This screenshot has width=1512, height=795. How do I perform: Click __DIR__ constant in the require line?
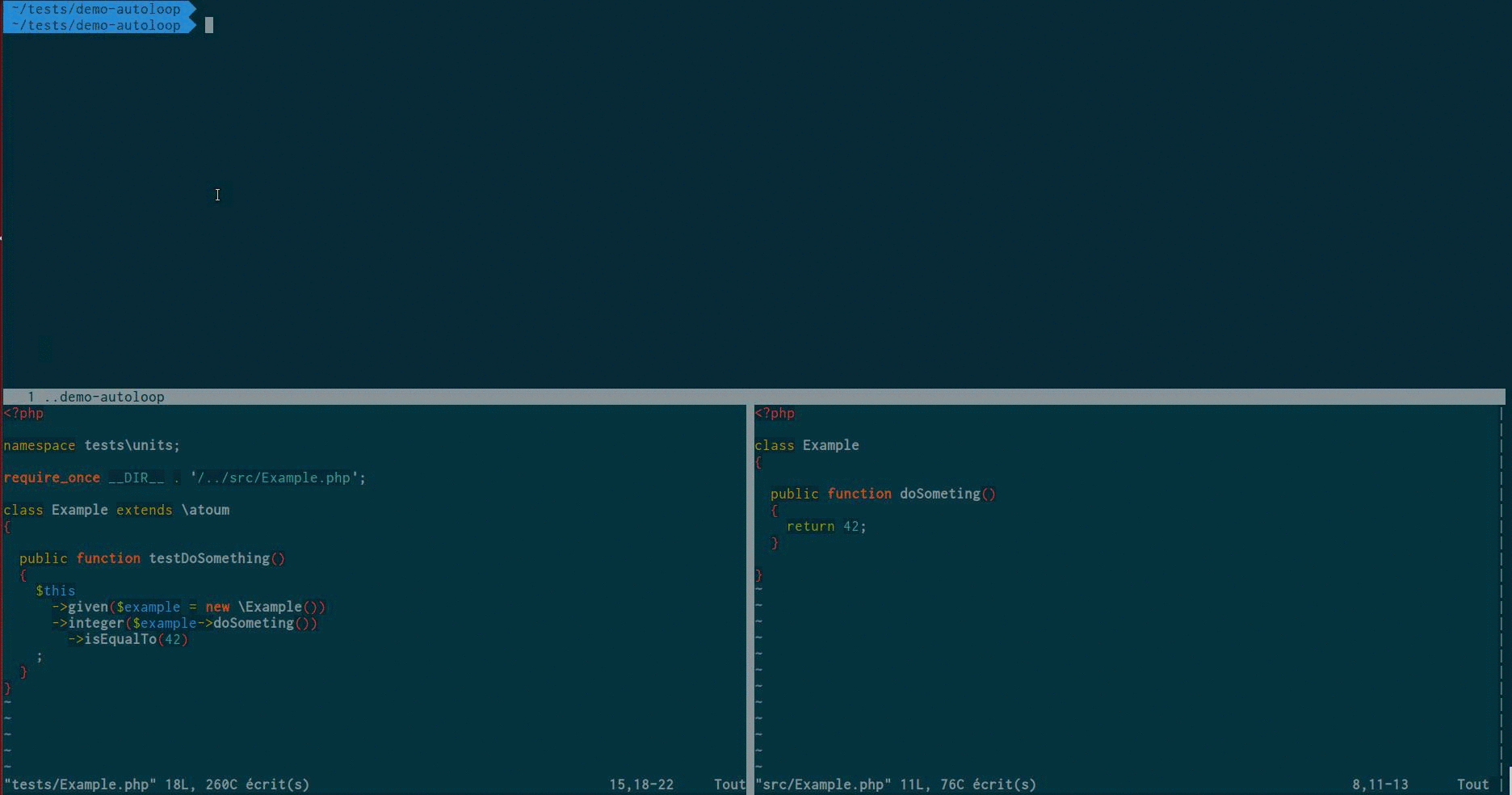pos(136,477)
